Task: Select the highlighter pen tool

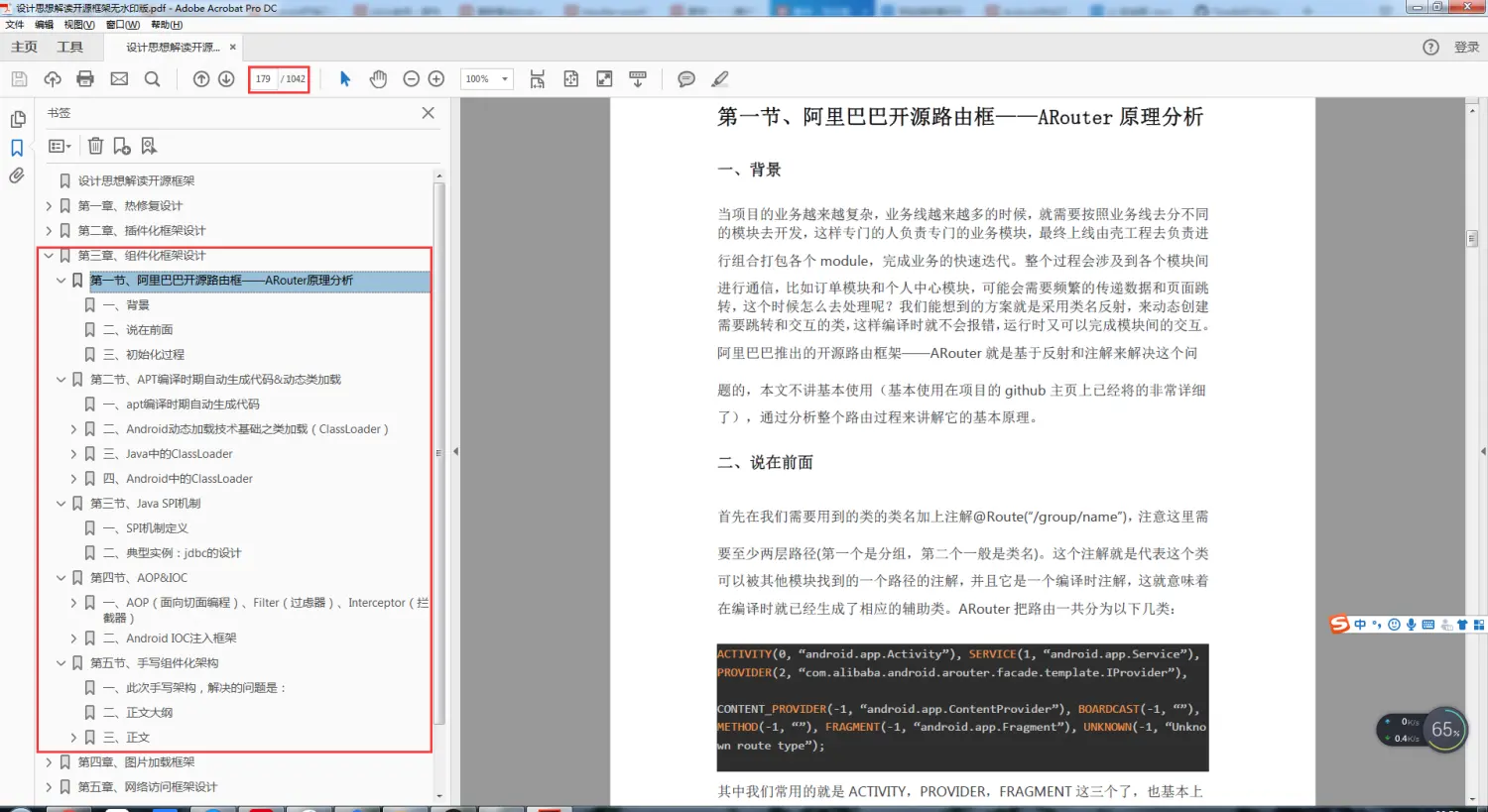Action: [720, 79]
